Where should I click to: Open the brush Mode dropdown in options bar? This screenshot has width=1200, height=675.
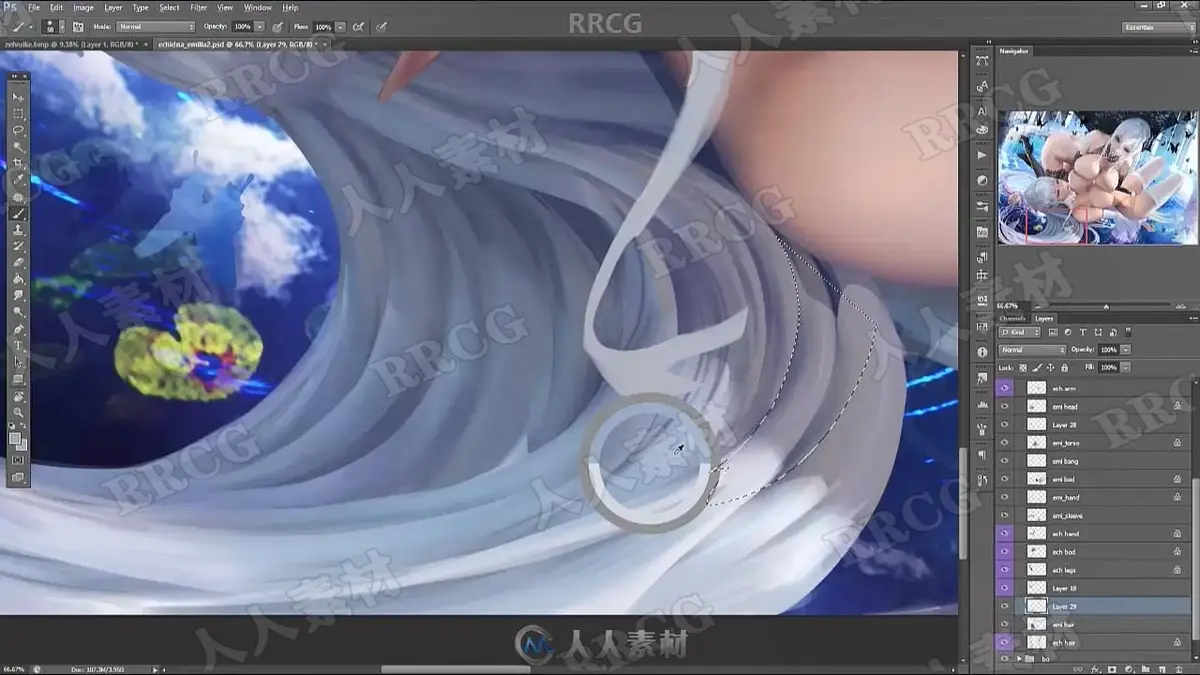pos(155,26)
